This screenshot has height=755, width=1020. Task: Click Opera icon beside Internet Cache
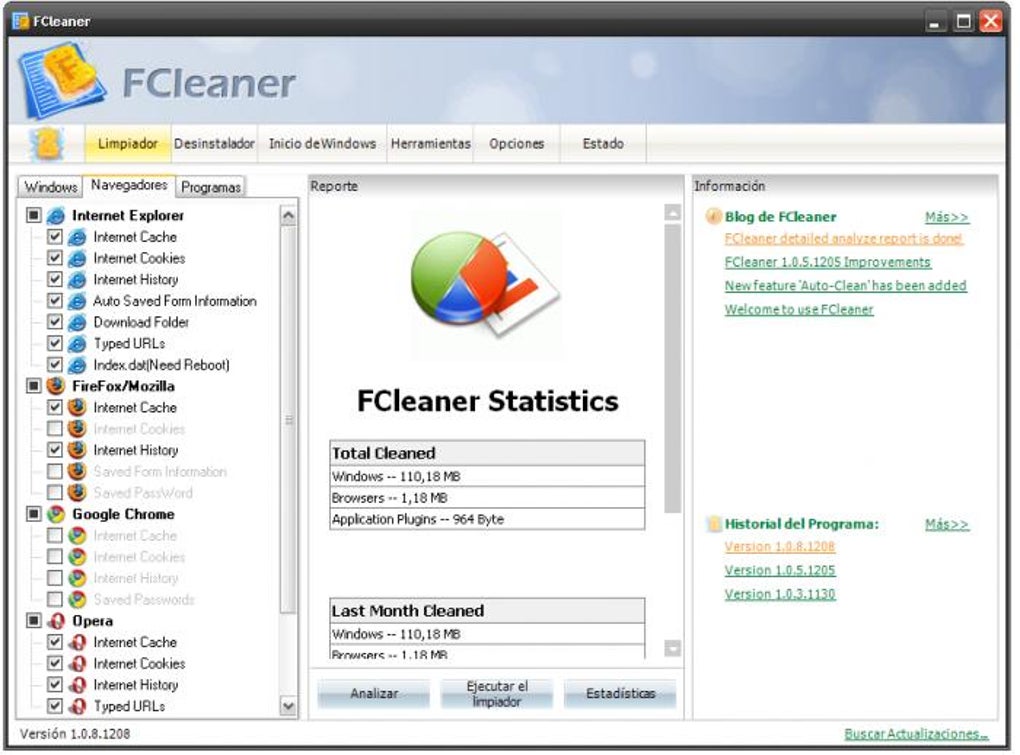click(x=77, y=642)
